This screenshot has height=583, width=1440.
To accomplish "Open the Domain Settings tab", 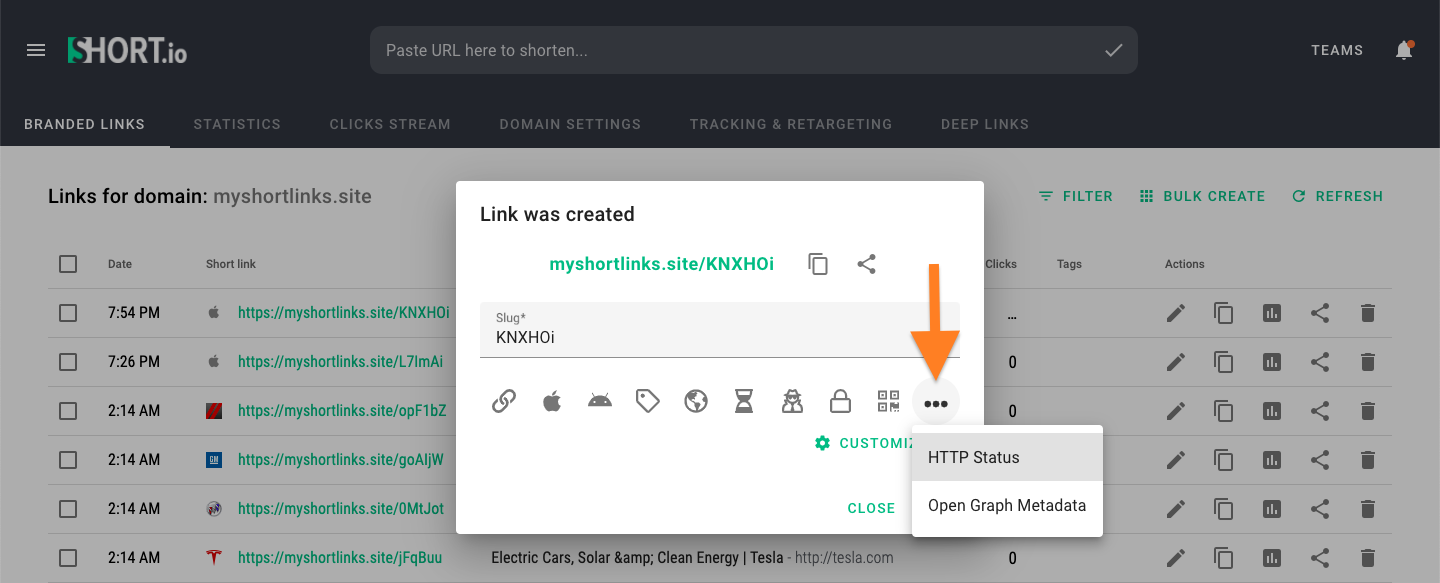I will (570, 124).
